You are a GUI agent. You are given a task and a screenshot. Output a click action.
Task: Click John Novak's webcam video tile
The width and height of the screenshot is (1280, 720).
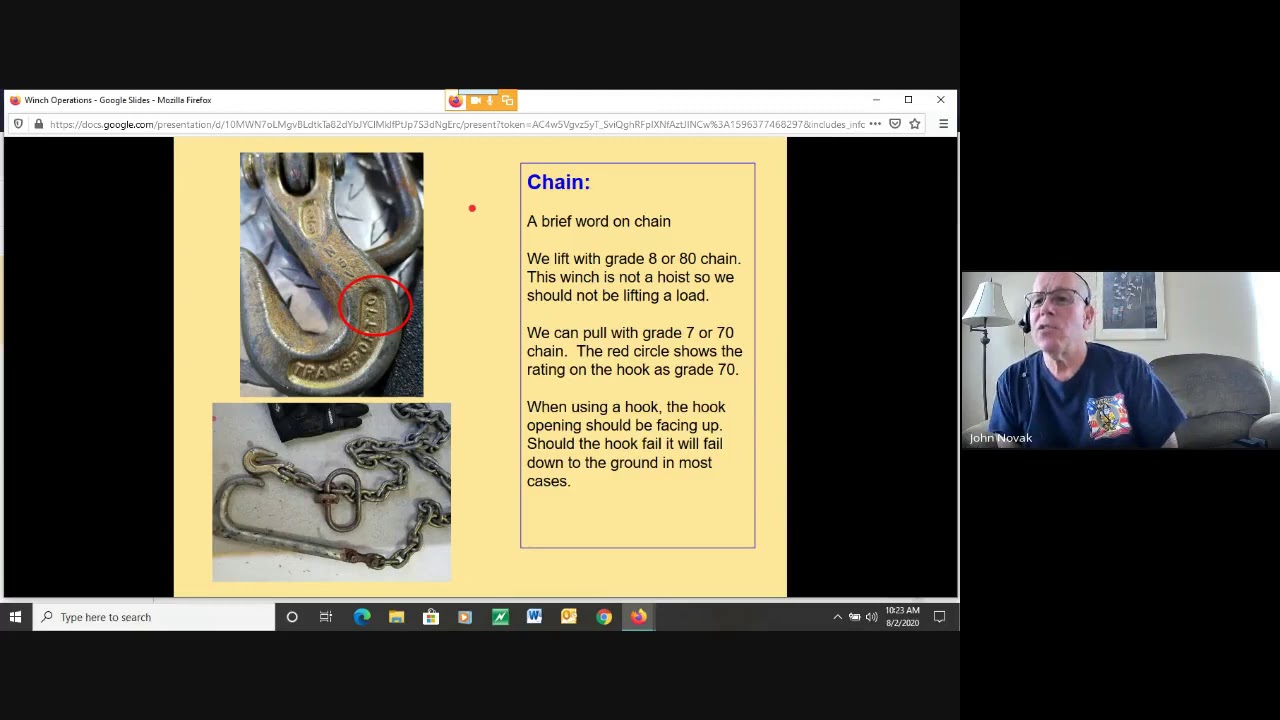pos(1120,360)
